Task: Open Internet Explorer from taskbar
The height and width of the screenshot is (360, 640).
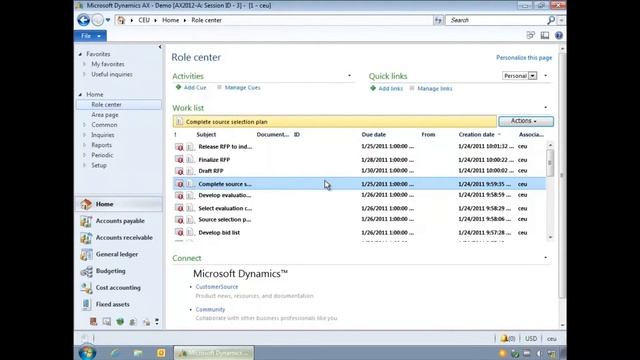Action: (115, 353)
